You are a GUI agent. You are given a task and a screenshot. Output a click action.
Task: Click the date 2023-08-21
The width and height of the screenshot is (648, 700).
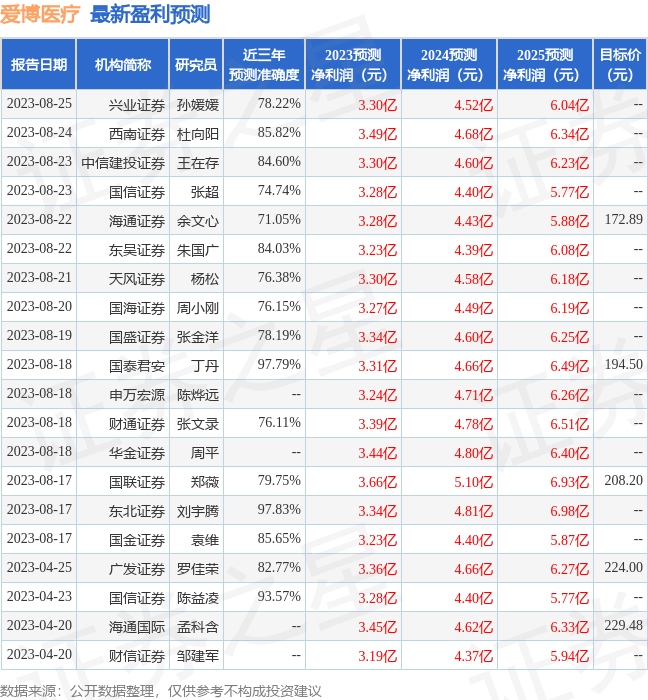39,277
